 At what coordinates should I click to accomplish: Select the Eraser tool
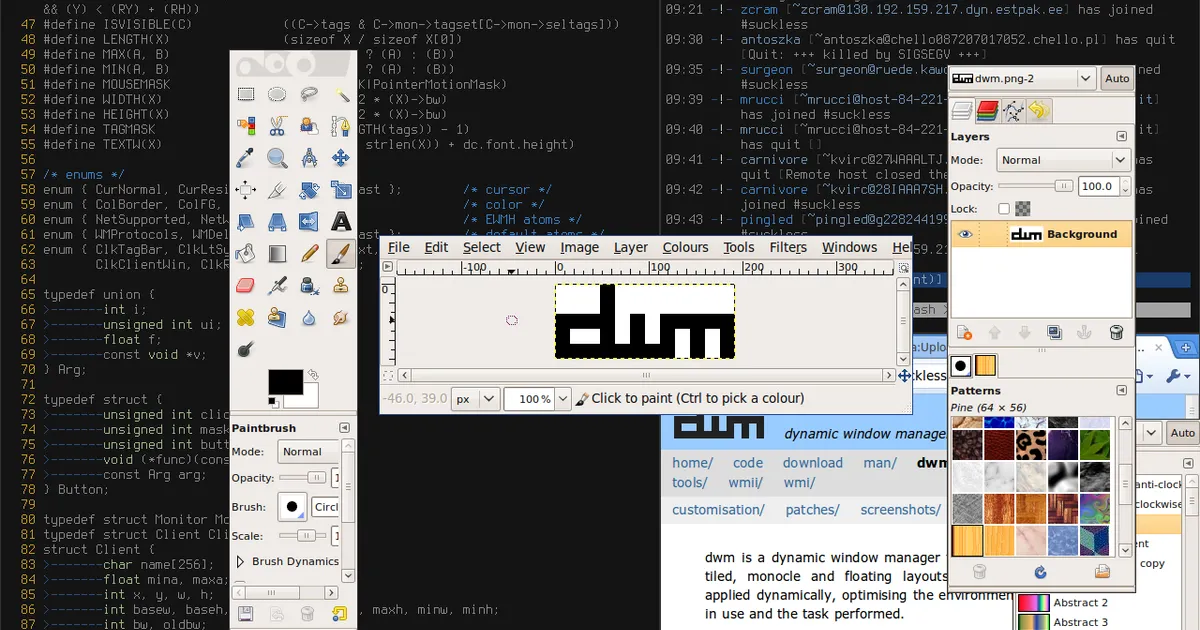[x=245, y=286]
